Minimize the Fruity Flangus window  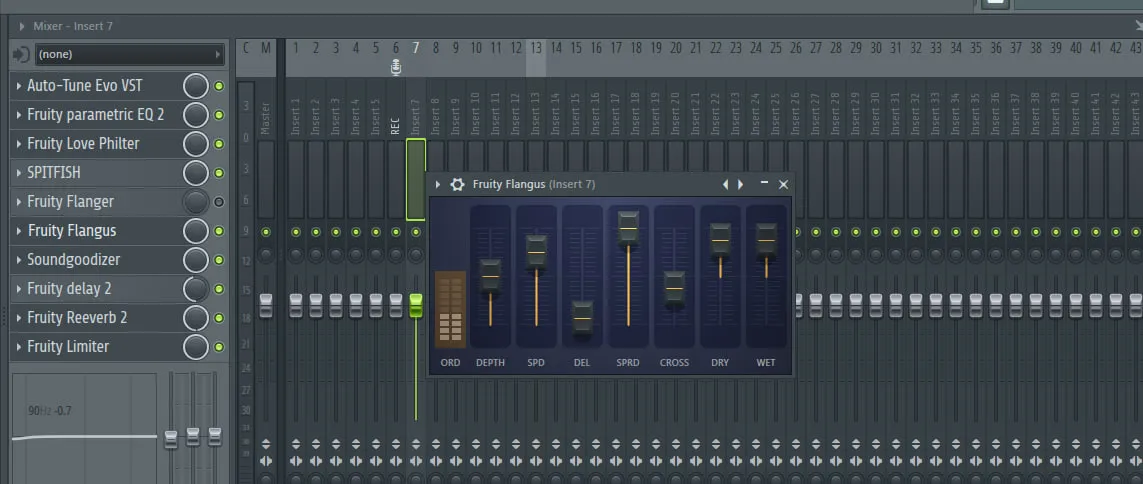click(x=764, y=183)
